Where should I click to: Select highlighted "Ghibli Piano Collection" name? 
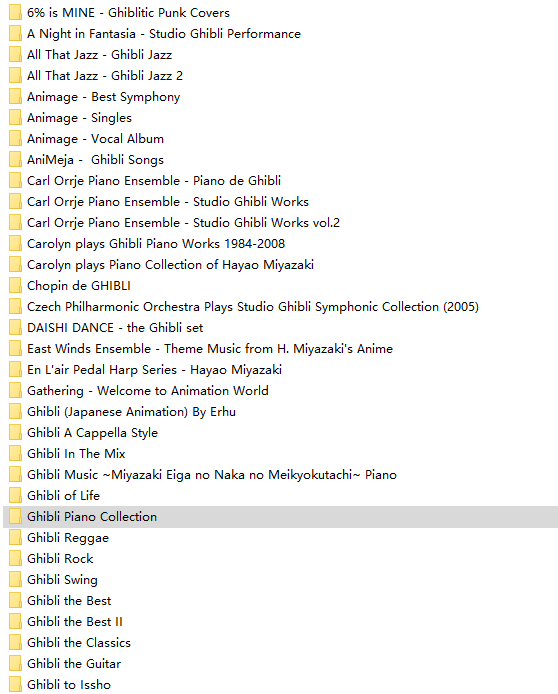coord(92,517)
